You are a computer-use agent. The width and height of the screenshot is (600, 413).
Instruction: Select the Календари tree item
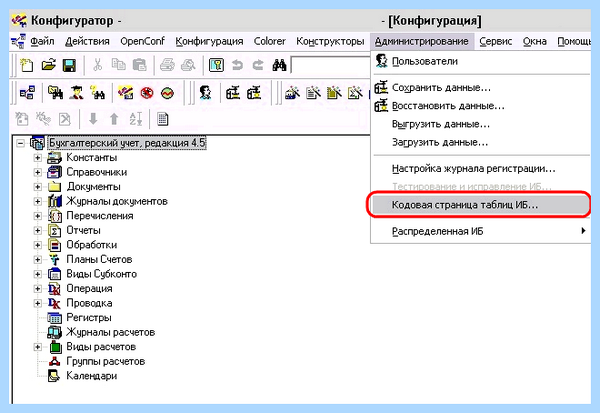[x=91, y=376]
